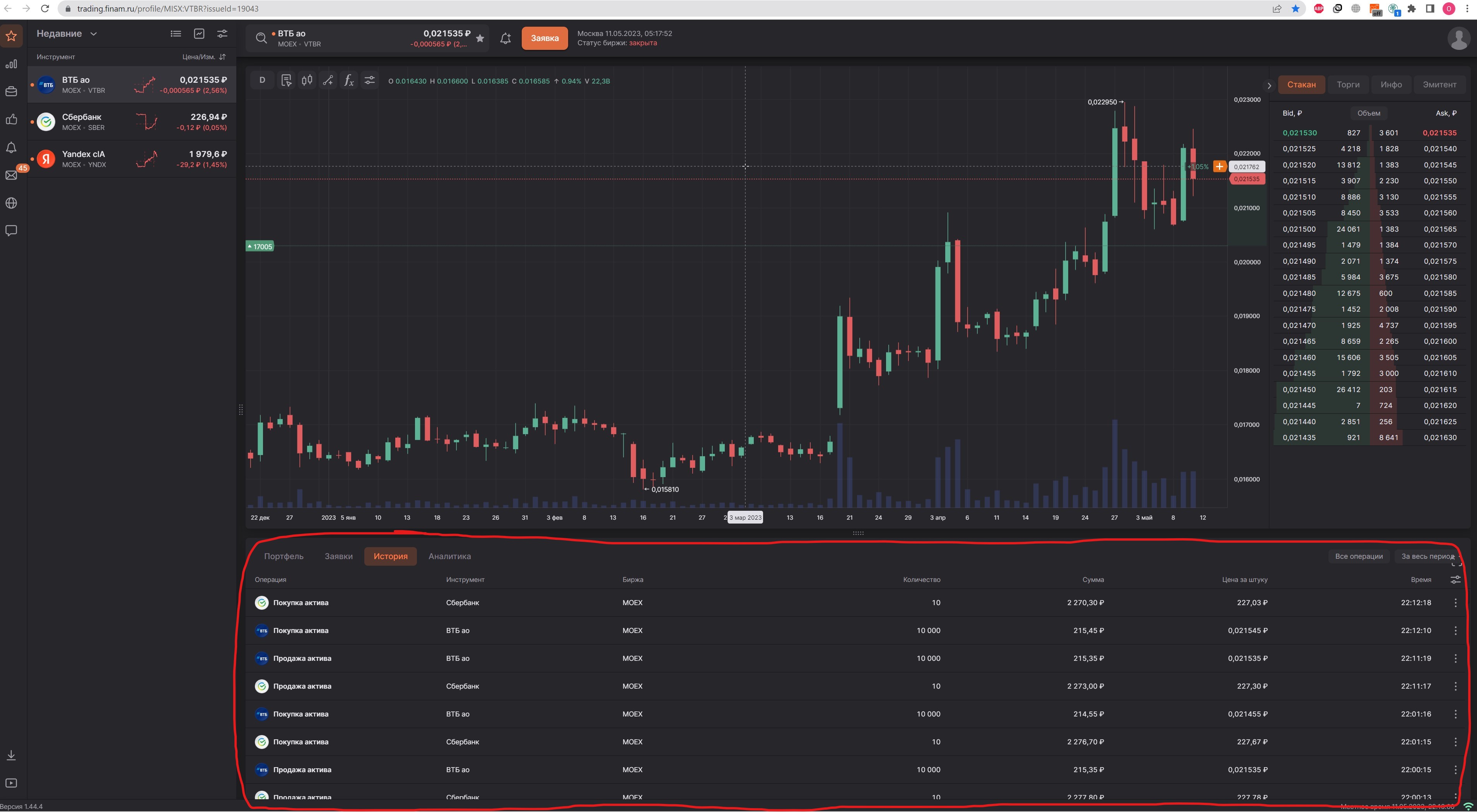Open the chart indicators fx icon

(348, 80)
